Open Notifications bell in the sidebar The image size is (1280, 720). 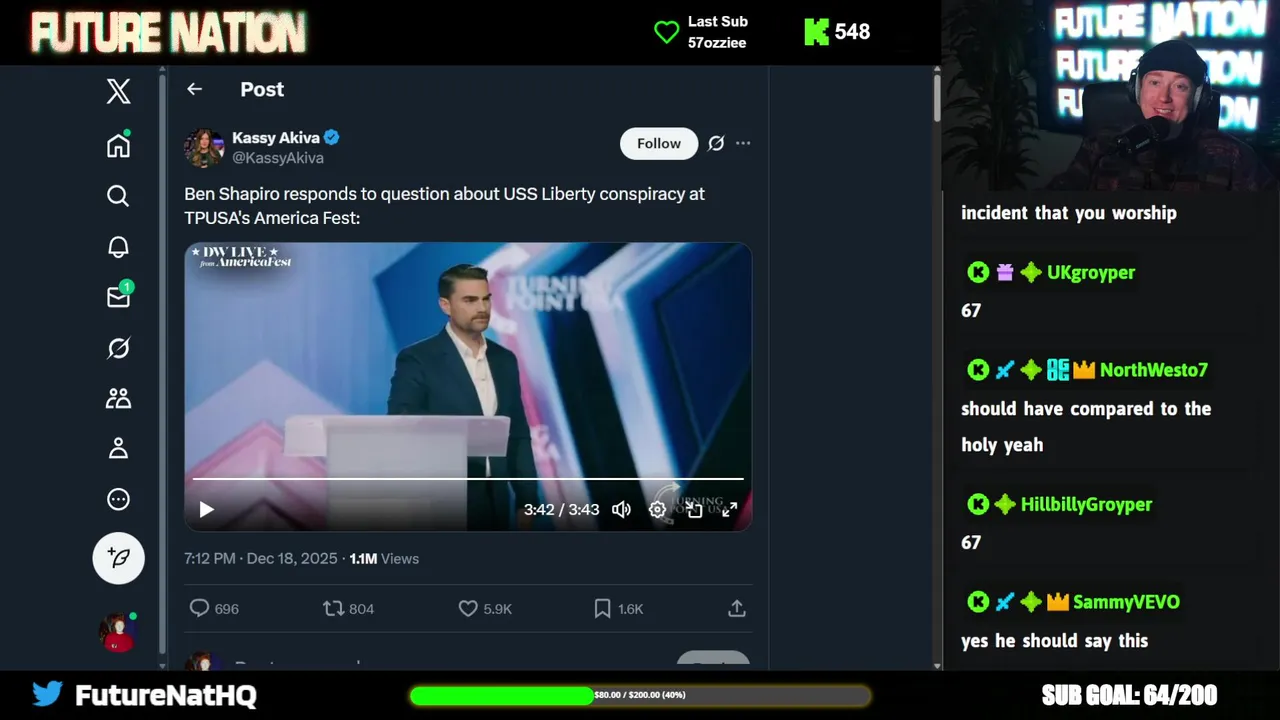pyautogui.click(x=118, y=246)
